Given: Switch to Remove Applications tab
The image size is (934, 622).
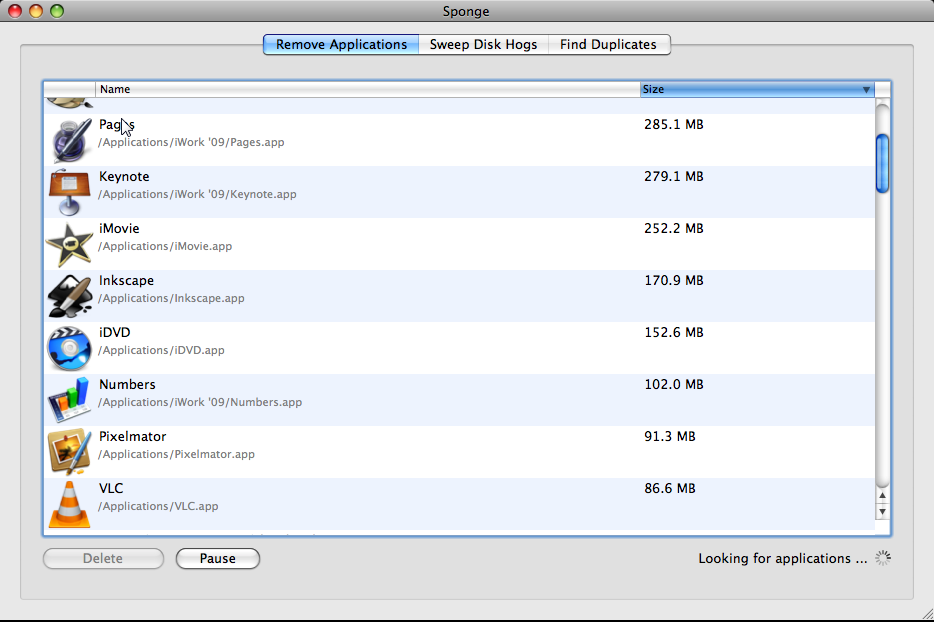Looking at the screenshot, I should pos(341,45).
